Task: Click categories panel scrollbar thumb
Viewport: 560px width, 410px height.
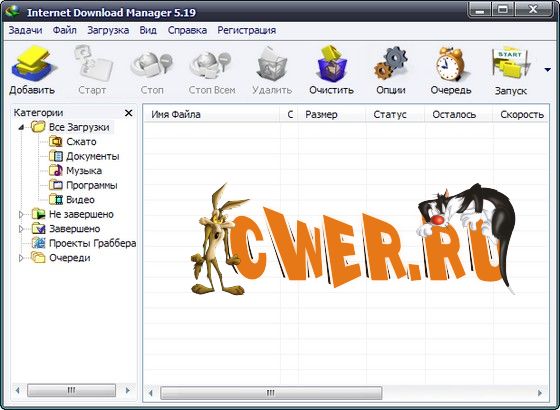Action: (71, 390)
